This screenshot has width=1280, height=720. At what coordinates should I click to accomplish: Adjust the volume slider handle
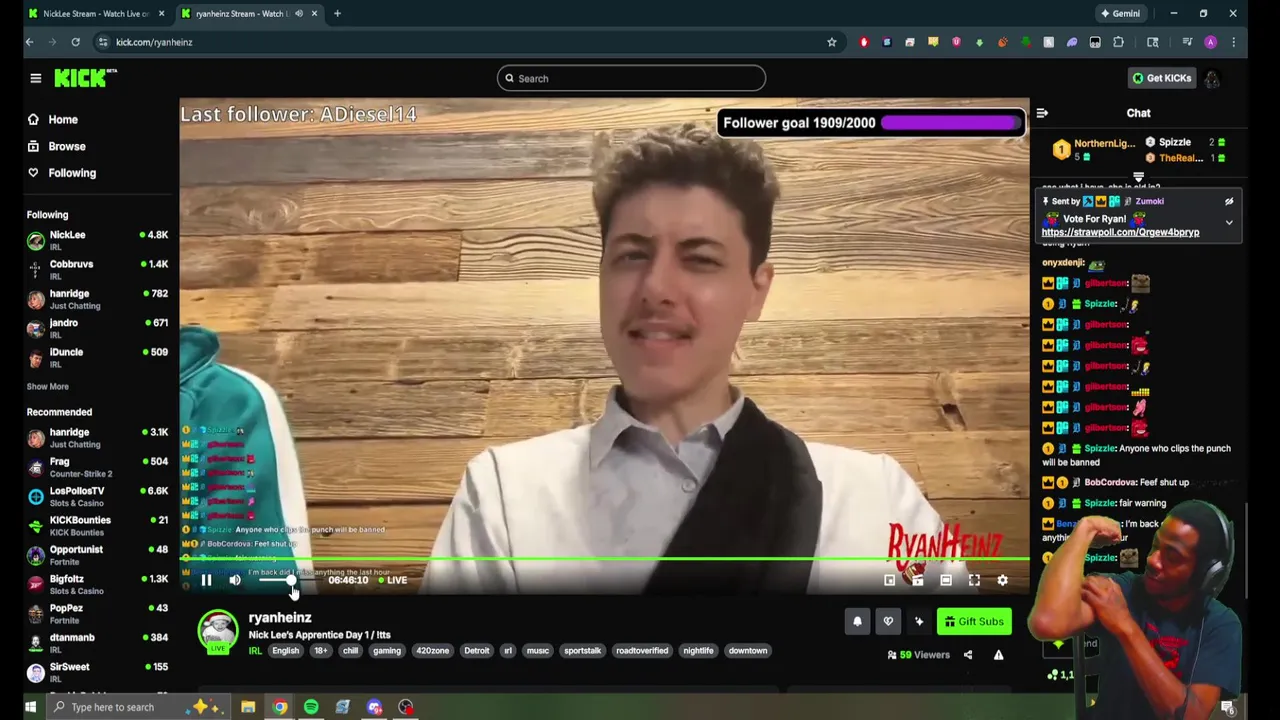coord(291,580)
